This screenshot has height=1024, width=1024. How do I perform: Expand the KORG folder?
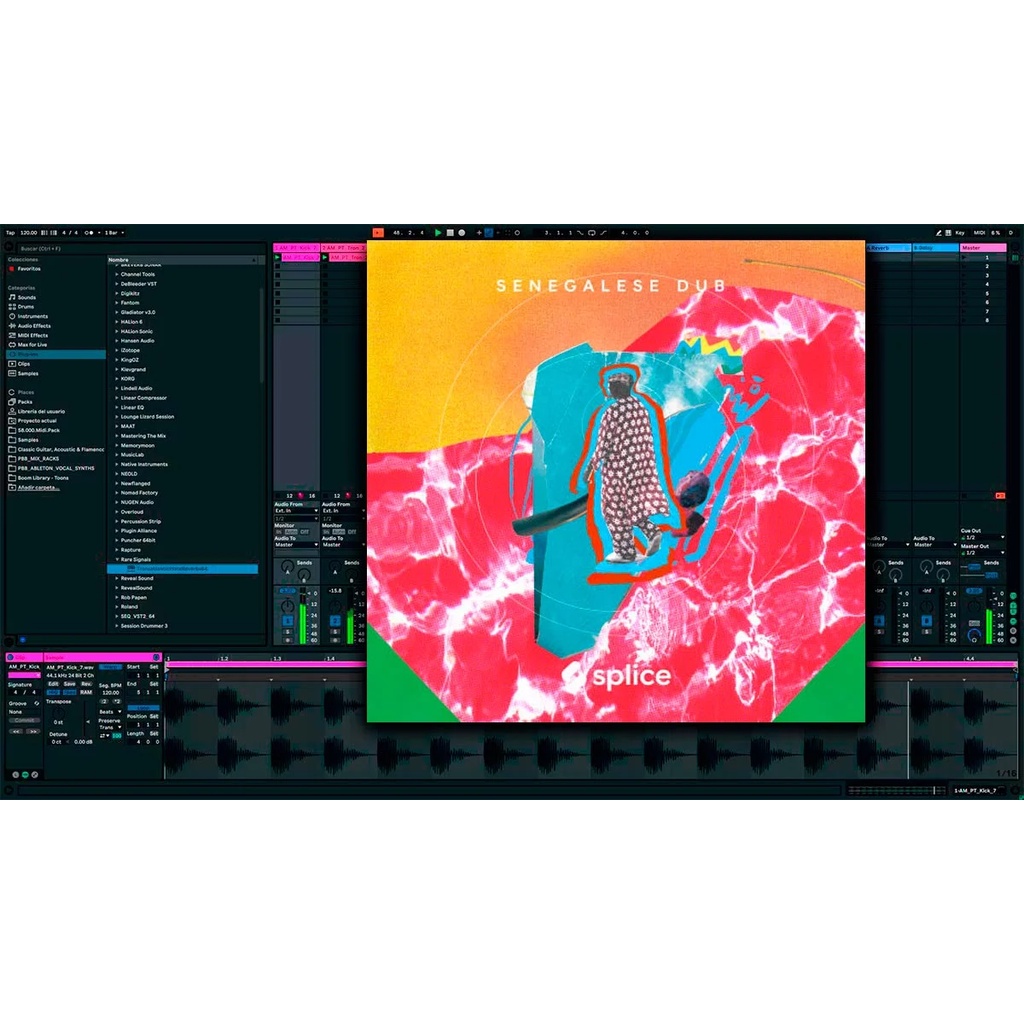pos(117,379)
